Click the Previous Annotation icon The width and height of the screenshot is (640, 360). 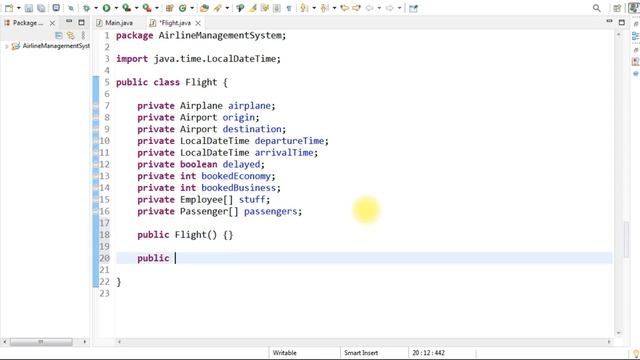click(x=324, y=8)
